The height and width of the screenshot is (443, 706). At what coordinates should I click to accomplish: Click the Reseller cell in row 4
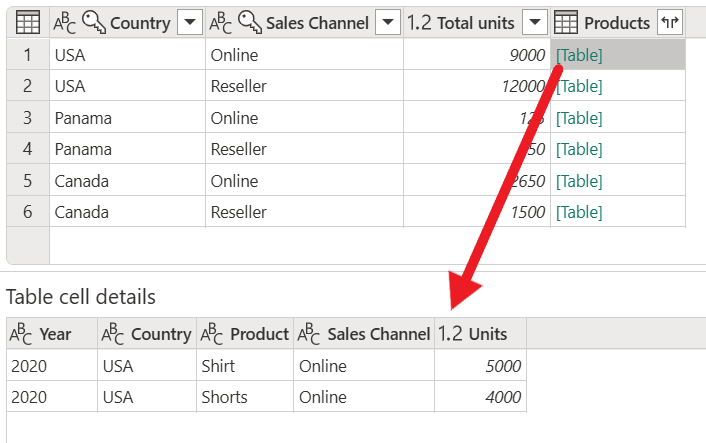(x=304, y=149)
